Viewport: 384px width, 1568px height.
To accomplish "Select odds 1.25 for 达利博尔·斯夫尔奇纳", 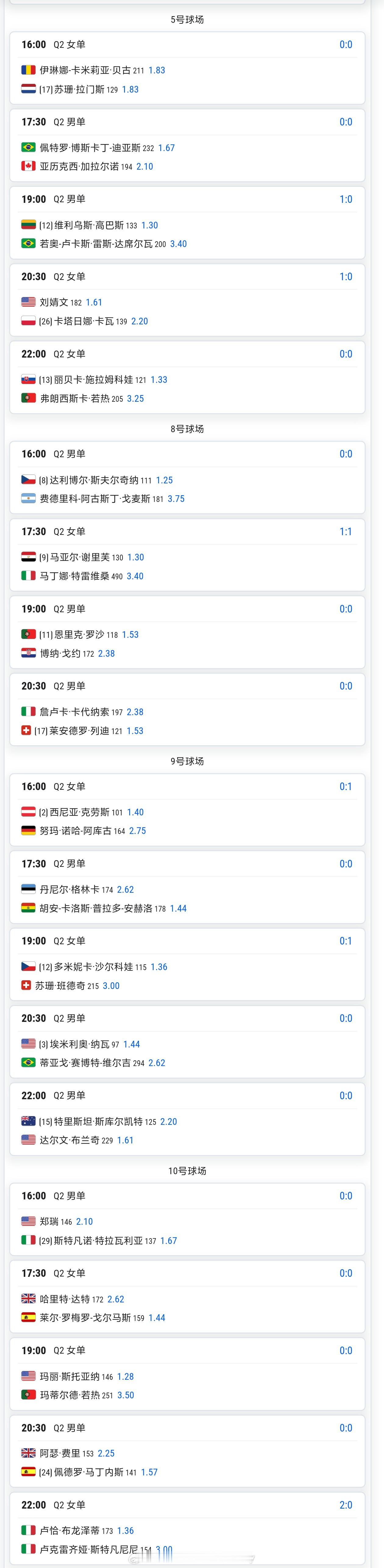I will click(x=165, y=480).
